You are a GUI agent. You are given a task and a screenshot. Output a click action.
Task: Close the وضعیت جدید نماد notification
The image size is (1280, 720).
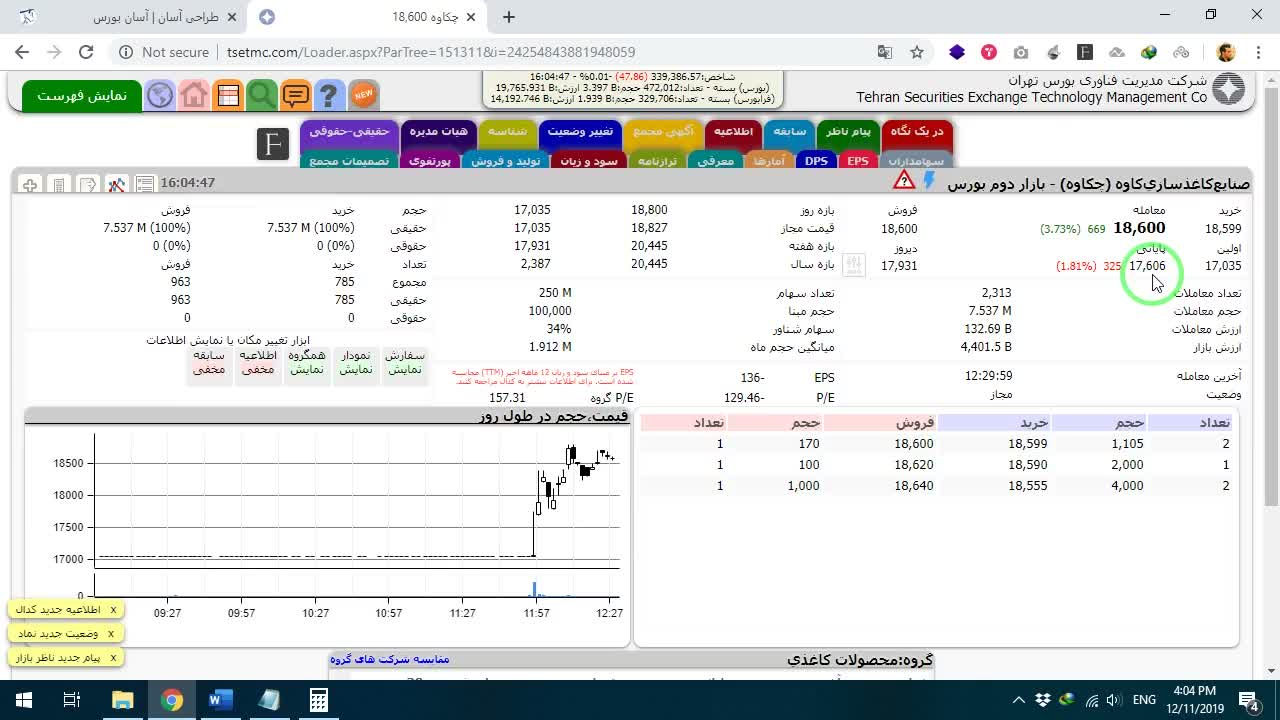click(x=111, y=633)
